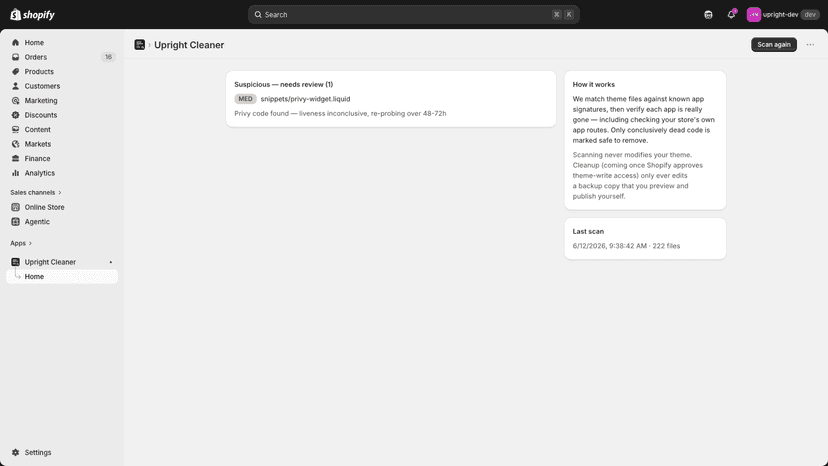Open Upright Cleaner app in sidebar

pyautogui.click(x=62, y=262)
